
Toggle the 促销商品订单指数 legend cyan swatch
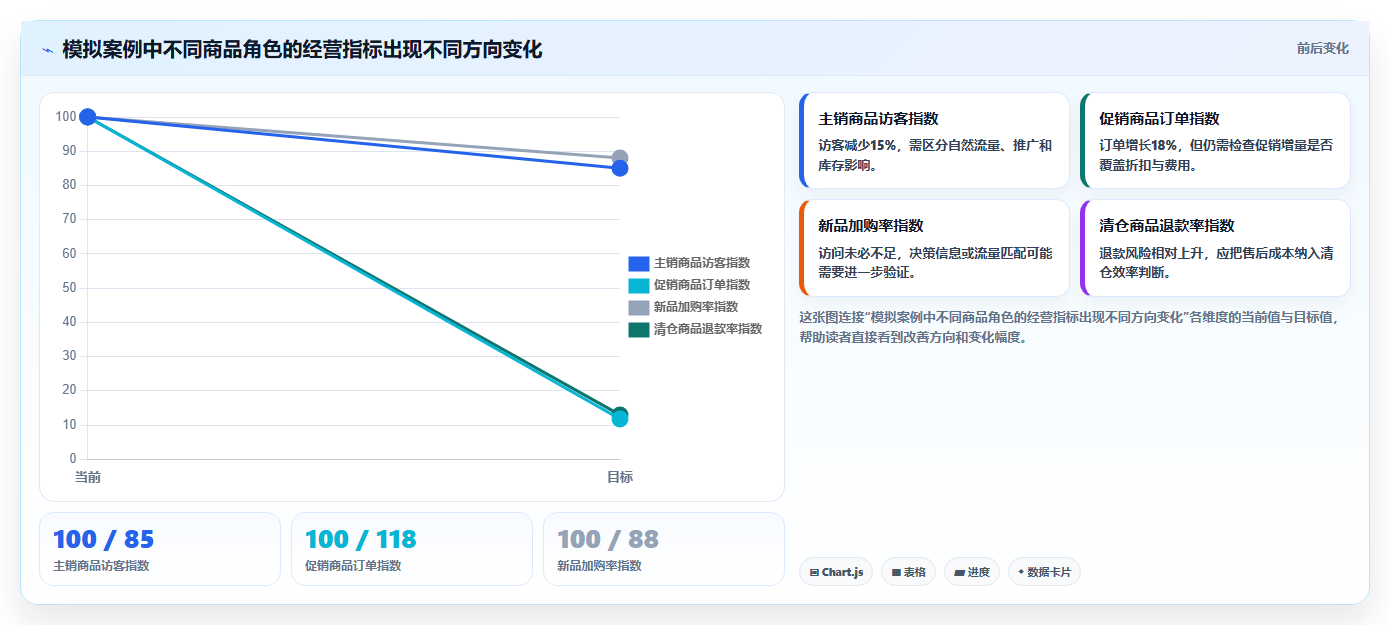click(x=639, y=285)
